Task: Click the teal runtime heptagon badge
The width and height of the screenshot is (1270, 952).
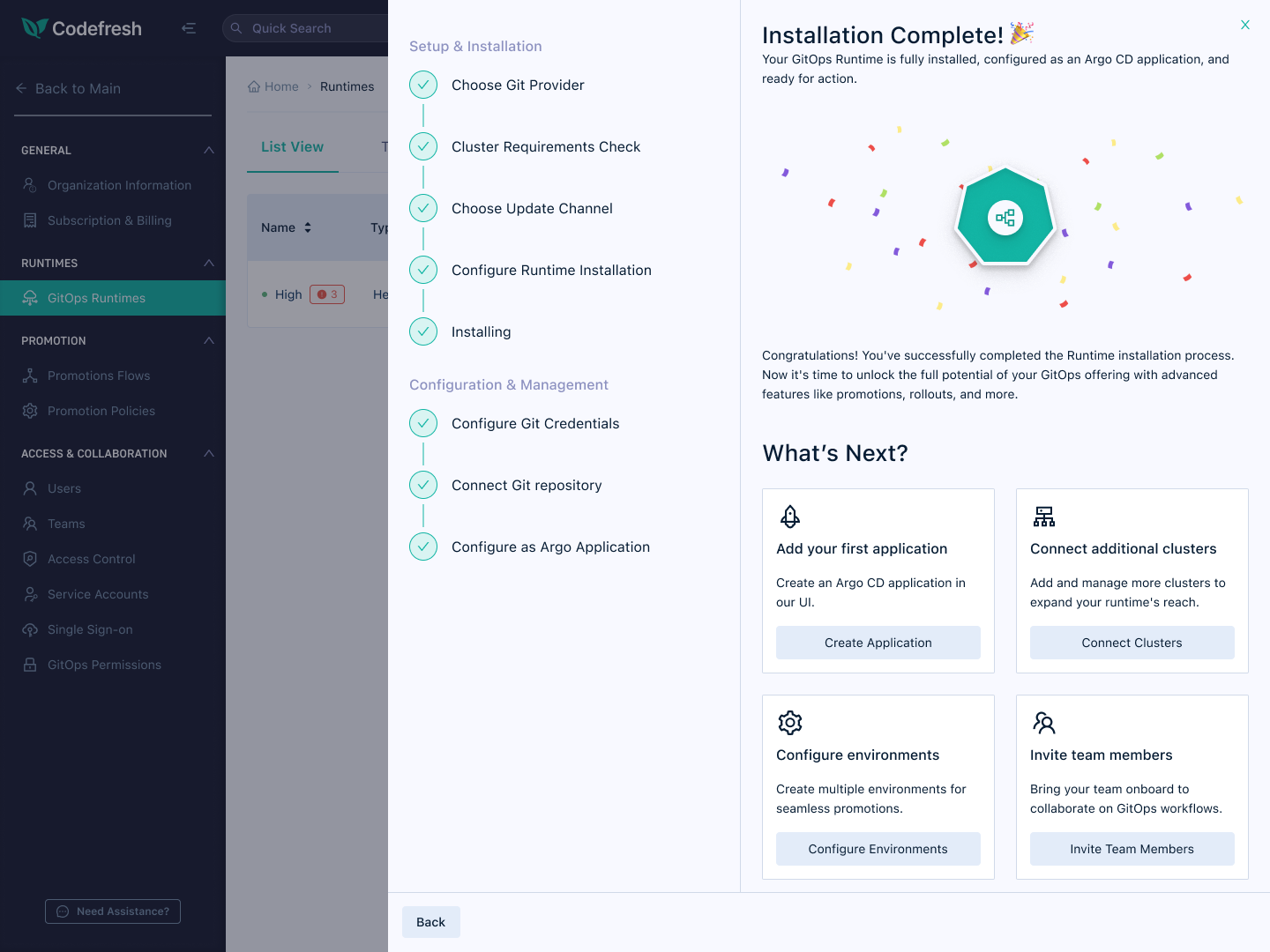Action: point(1005,217)
